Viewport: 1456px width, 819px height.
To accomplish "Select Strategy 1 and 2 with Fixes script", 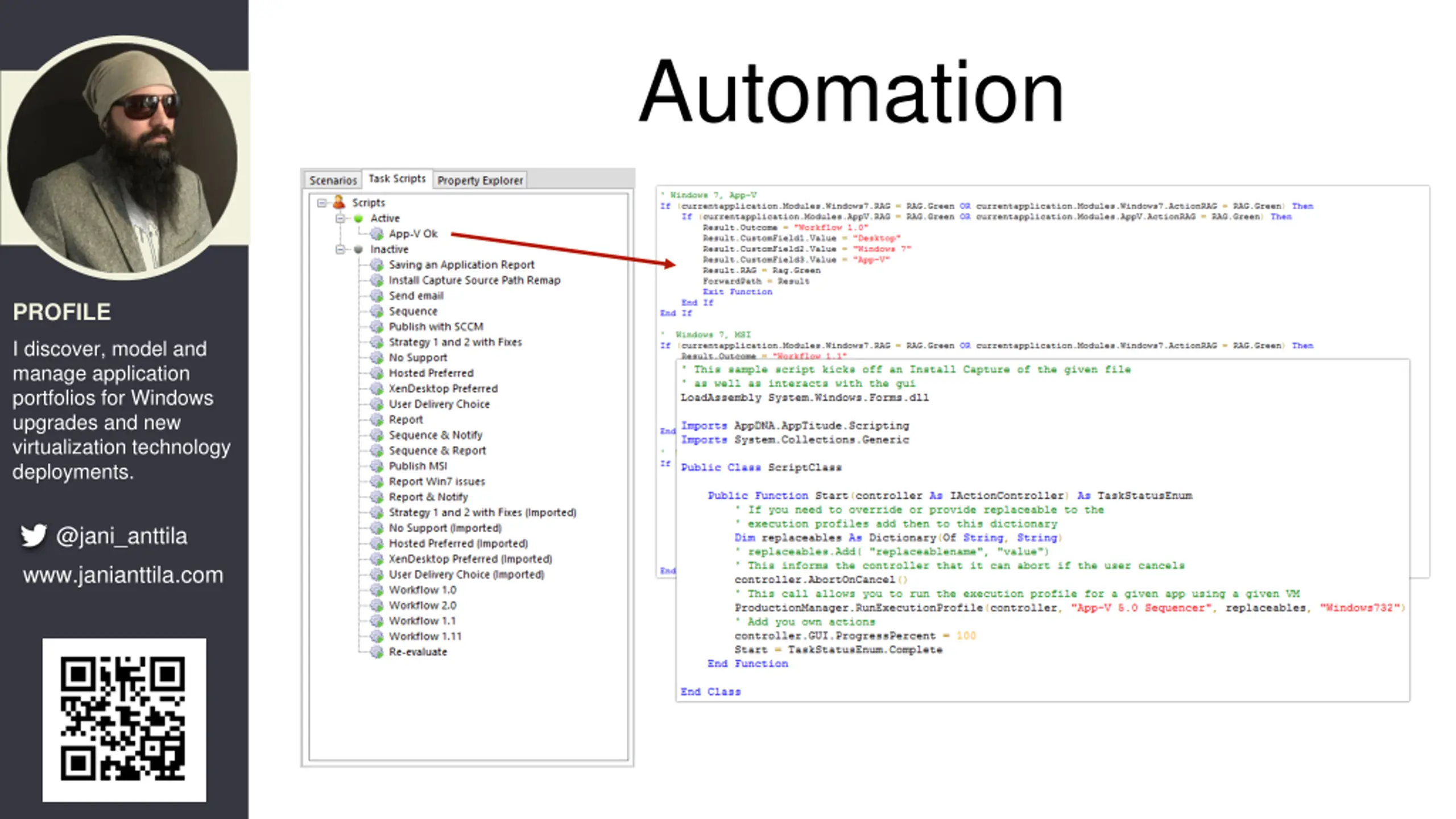I will pos(455,342).
